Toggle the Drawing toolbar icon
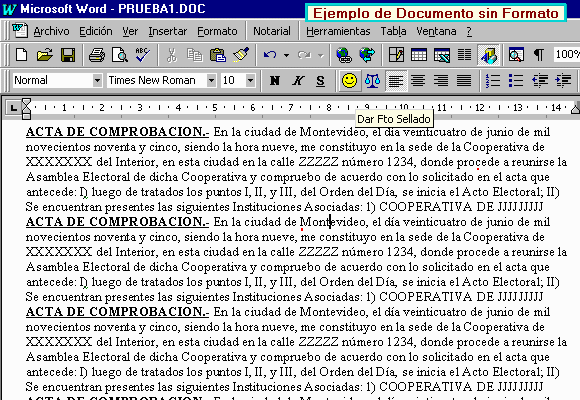The height and width of the screenshot is (400, 580). [488, 55]
